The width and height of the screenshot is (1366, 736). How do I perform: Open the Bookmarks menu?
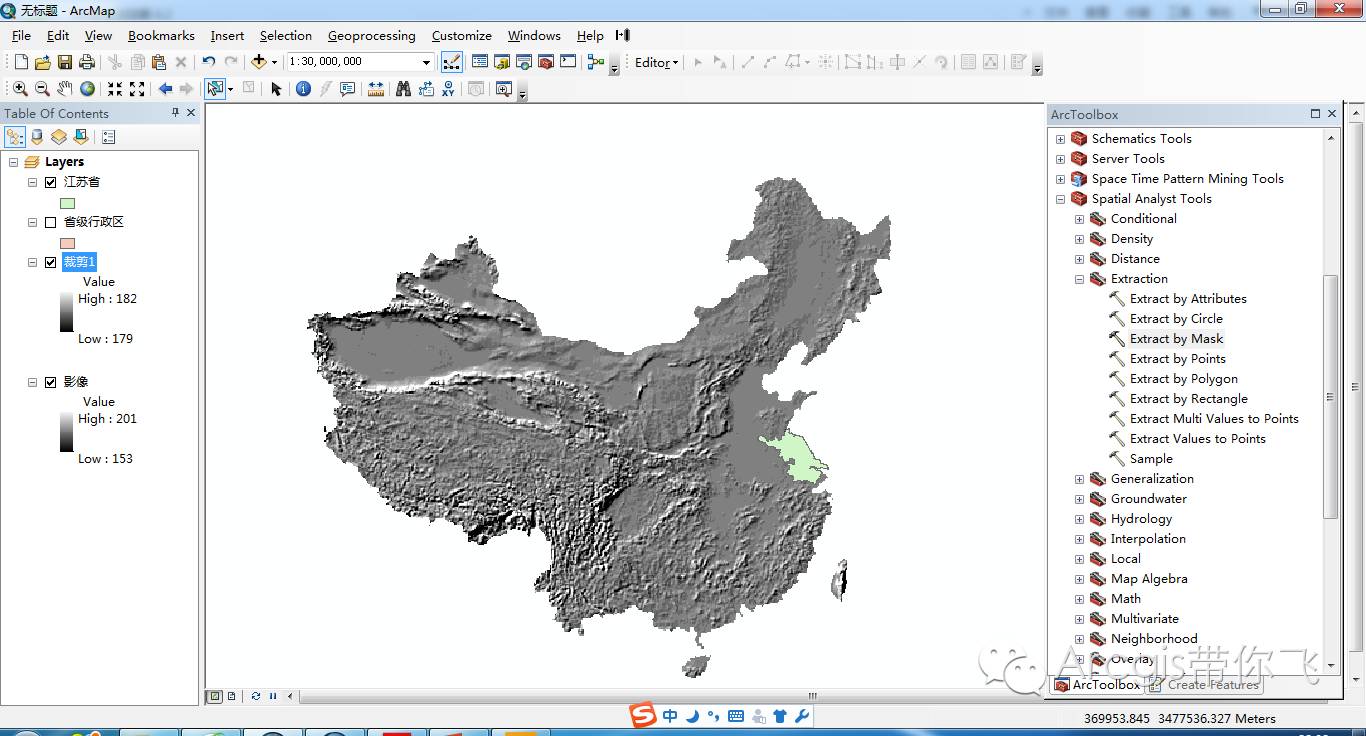[x=161, y=36]
